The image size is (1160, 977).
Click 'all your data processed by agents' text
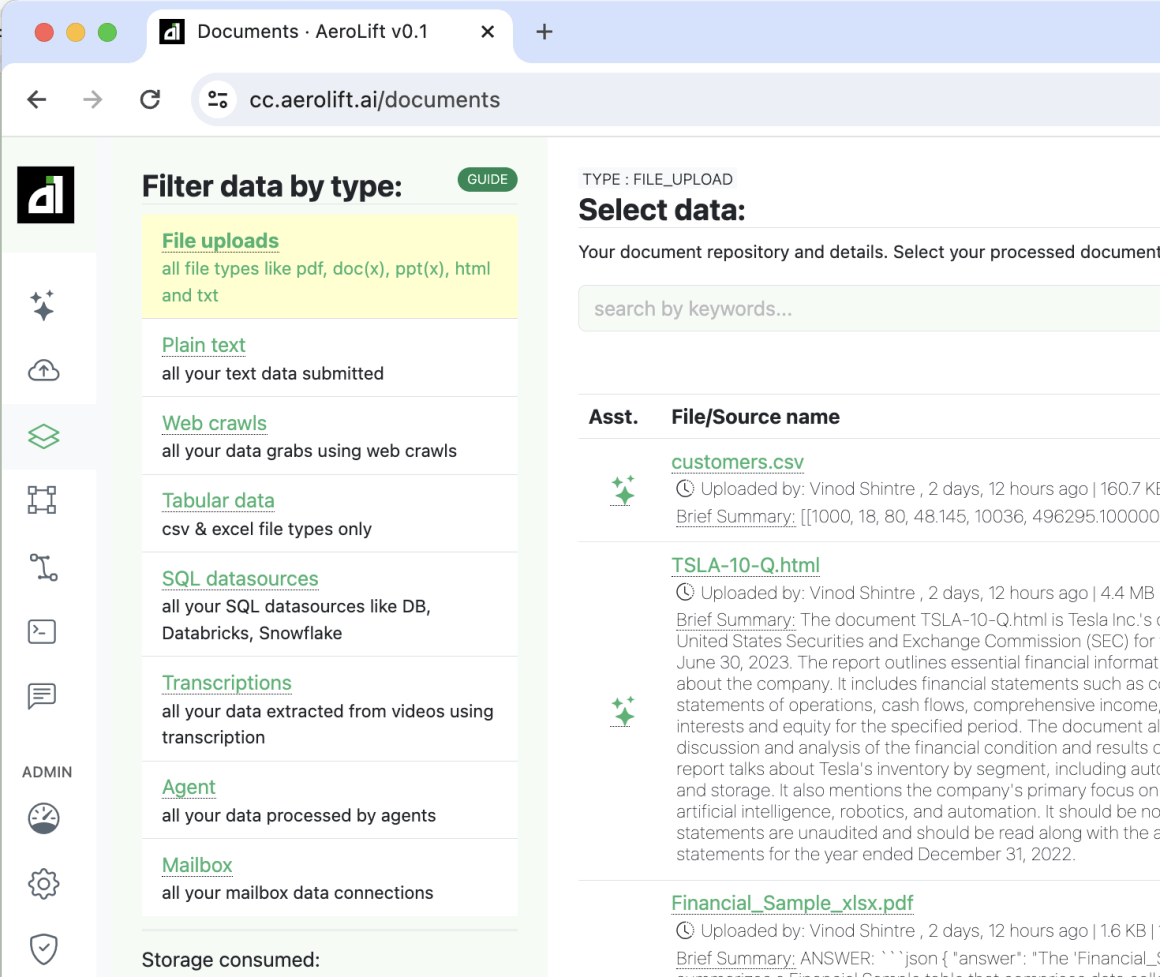pyautogui.click(x=299, y=816)
